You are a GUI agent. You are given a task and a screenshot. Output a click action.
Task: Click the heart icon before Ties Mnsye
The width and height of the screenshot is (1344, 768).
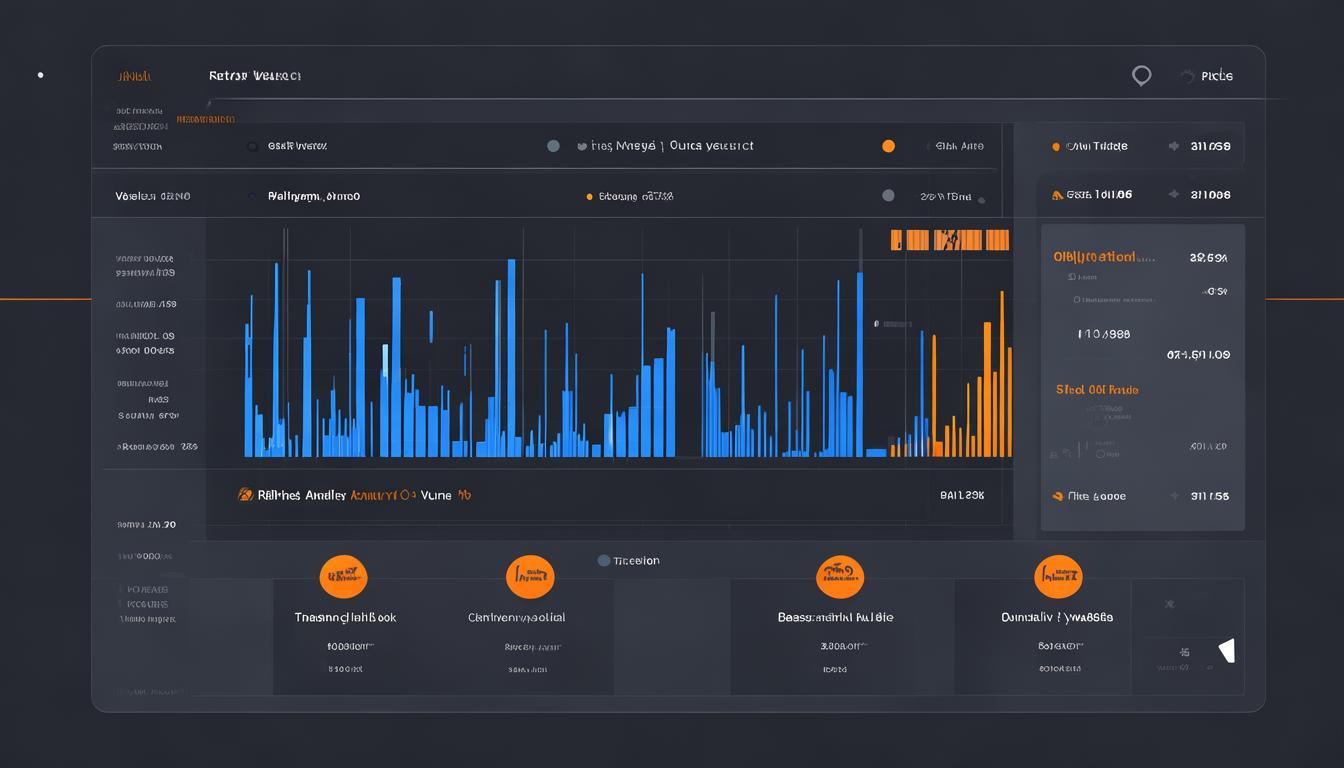tap(582, 146)
